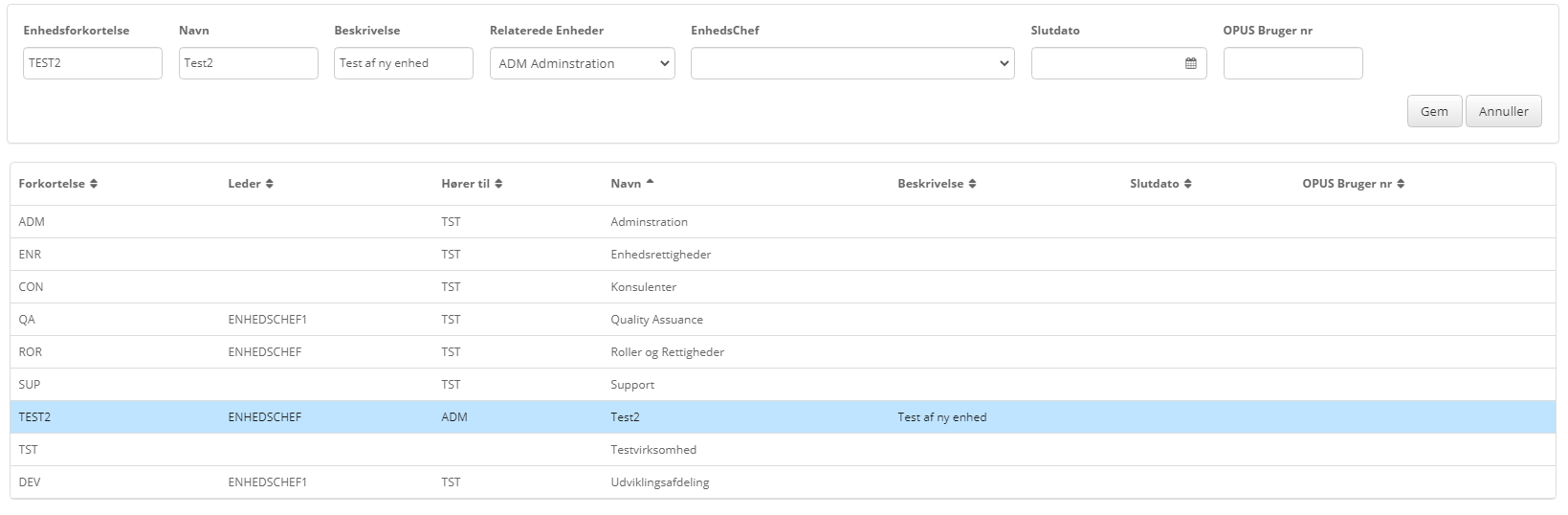
Task: Expand the EnhedsChef dropdown
Action: 851,63
